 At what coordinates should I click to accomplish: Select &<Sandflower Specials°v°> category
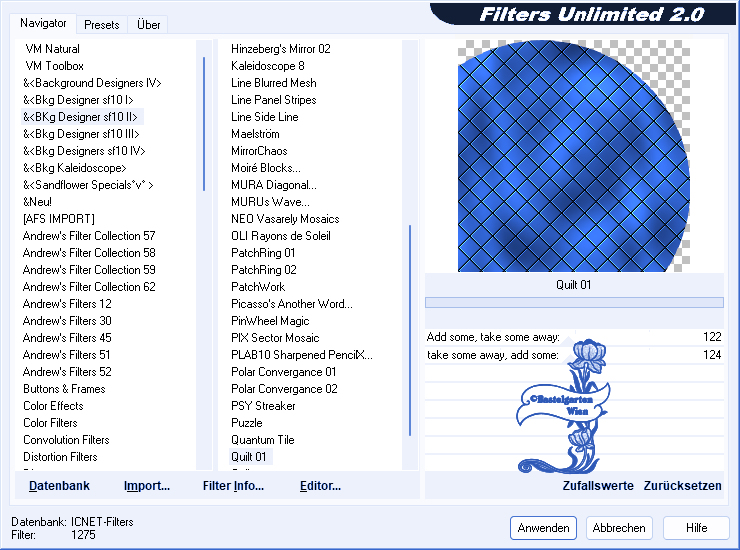[x=88, y=185]
